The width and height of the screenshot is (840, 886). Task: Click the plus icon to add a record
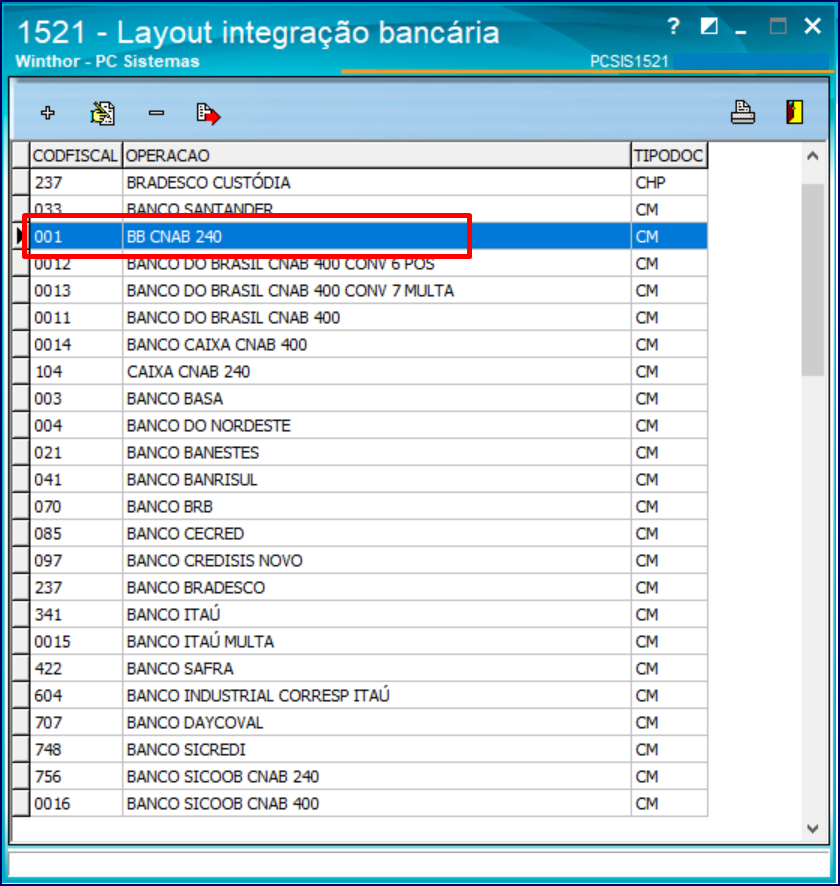click(x=47, y=113)
